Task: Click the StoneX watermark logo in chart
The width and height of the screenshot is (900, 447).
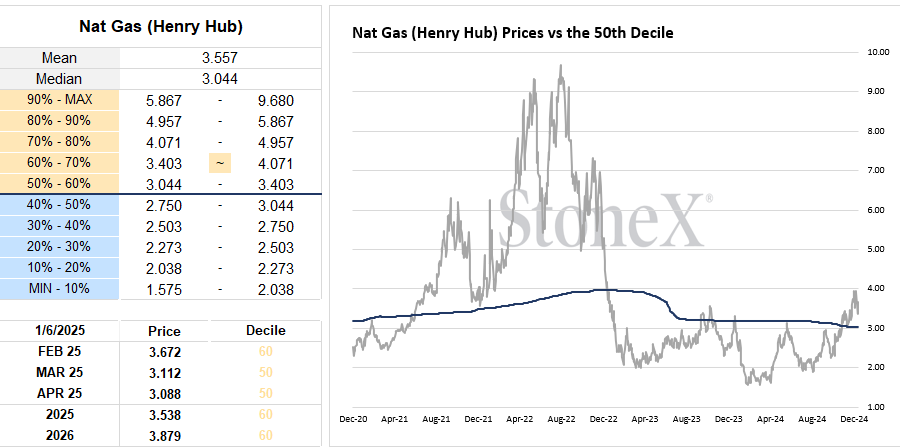Action: click(x=604, y=219)
